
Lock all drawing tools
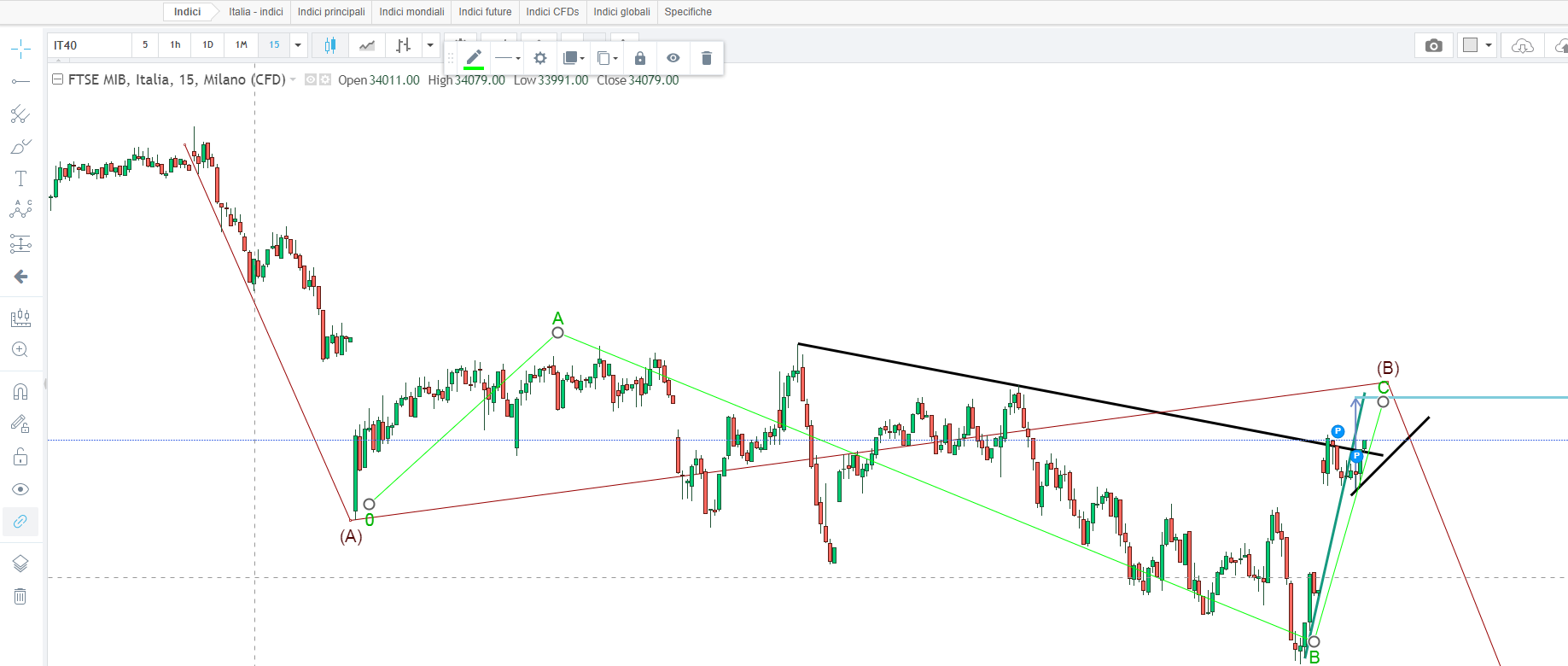click(x=20, y=457)
